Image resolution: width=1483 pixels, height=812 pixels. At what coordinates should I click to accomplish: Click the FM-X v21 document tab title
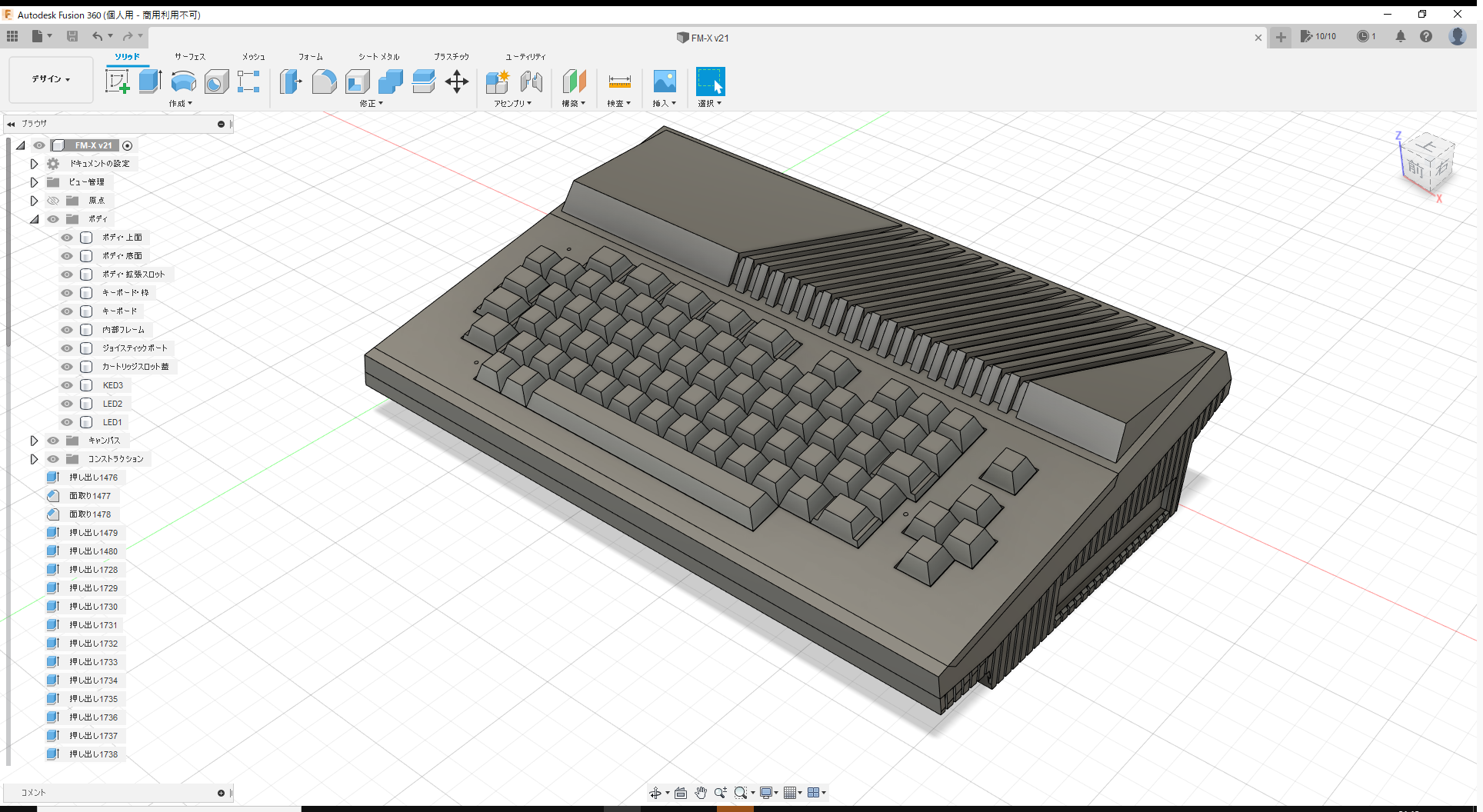pyautogui.click(x=710, y=38)
